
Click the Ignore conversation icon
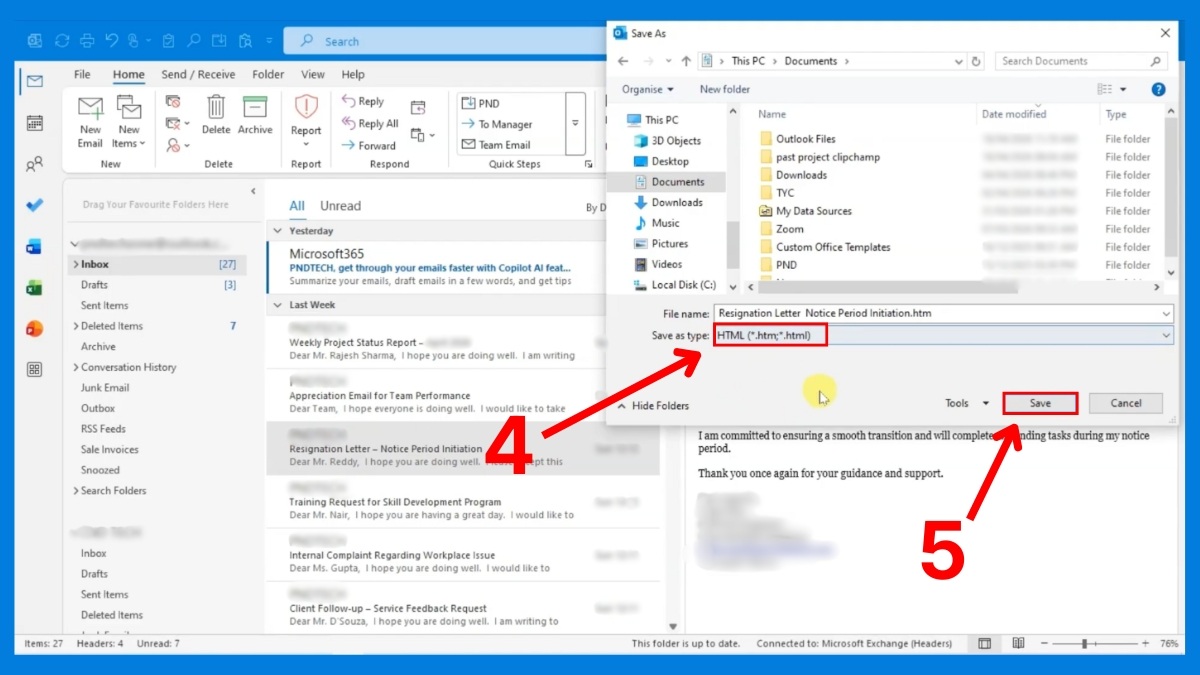[x=173, y=102]
